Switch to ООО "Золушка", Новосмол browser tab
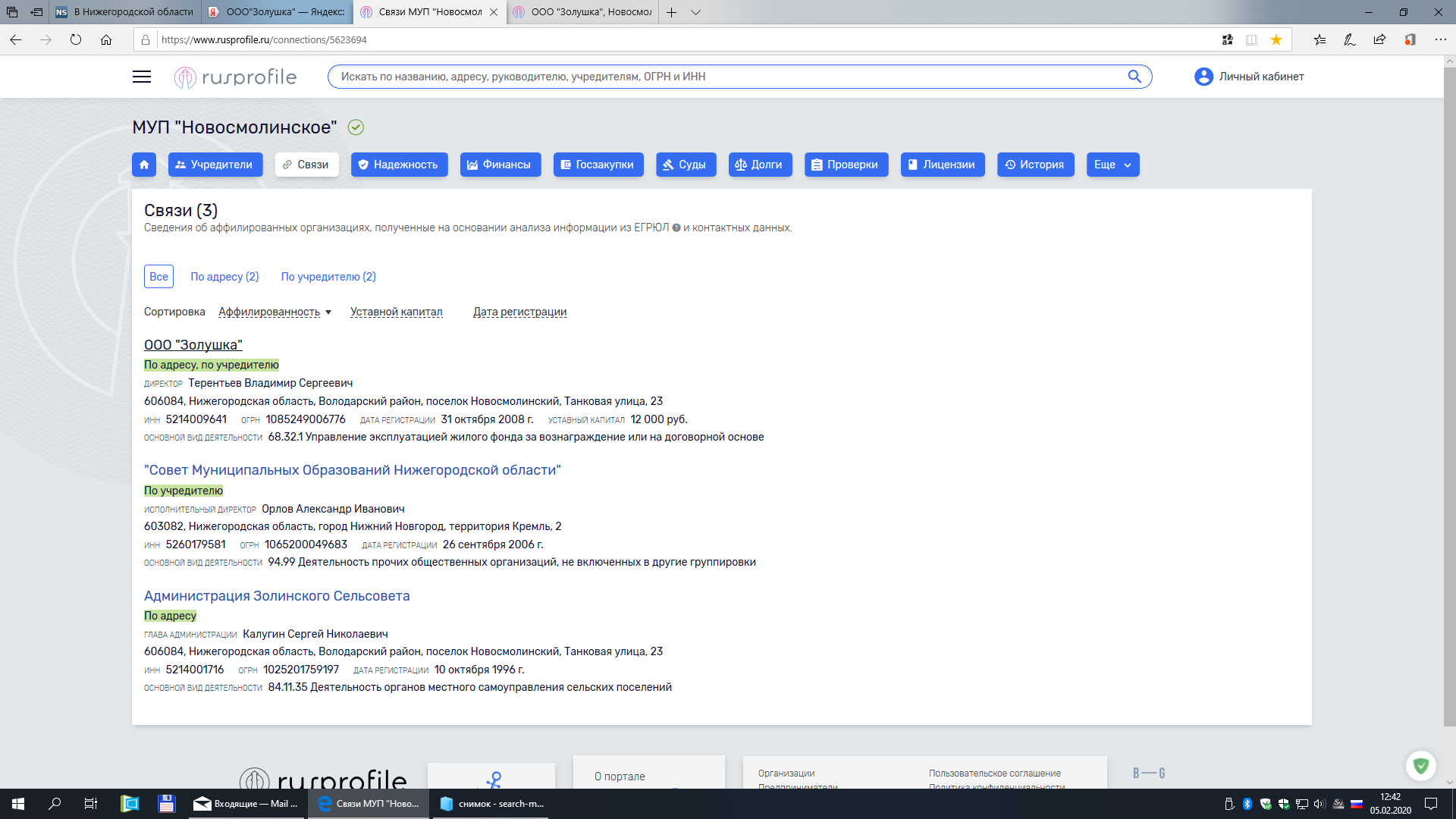1456x819 pixels. pos(582,12)
